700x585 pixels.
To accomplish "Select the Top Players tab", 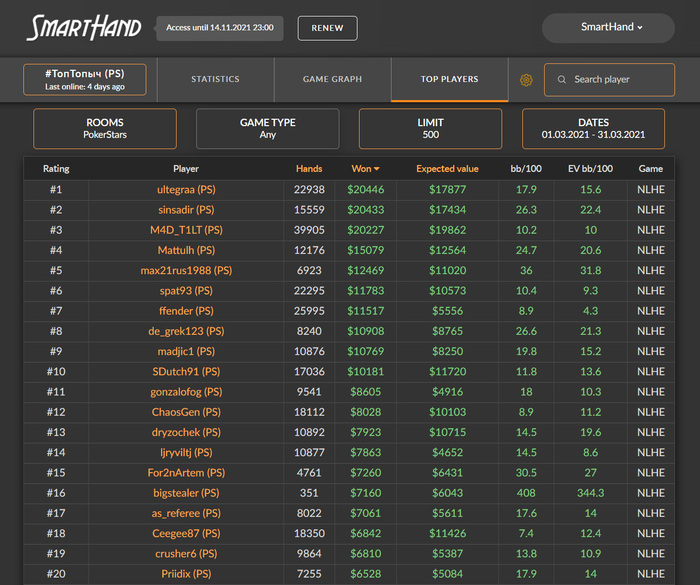I will coord(450,79).
